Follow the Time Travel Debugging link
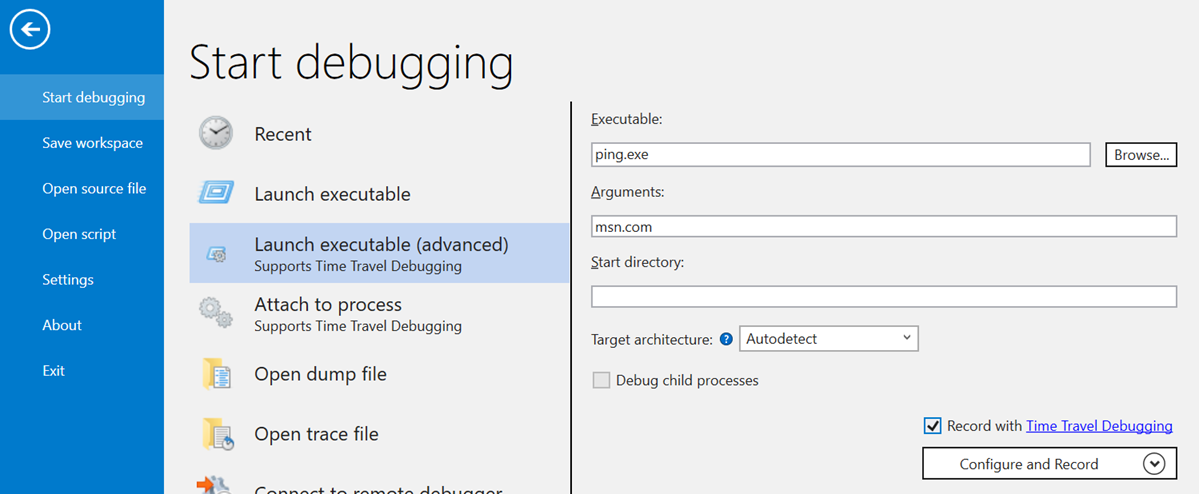 coord(1099,426)
